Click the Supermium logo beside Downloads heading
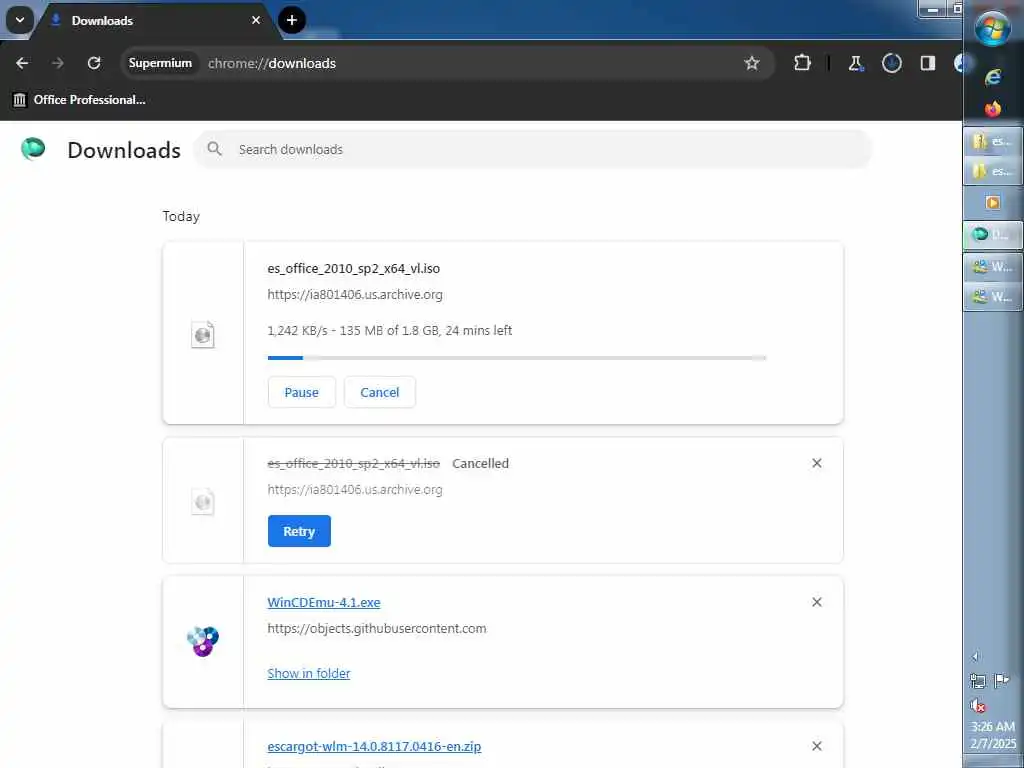 pos(33,149)
